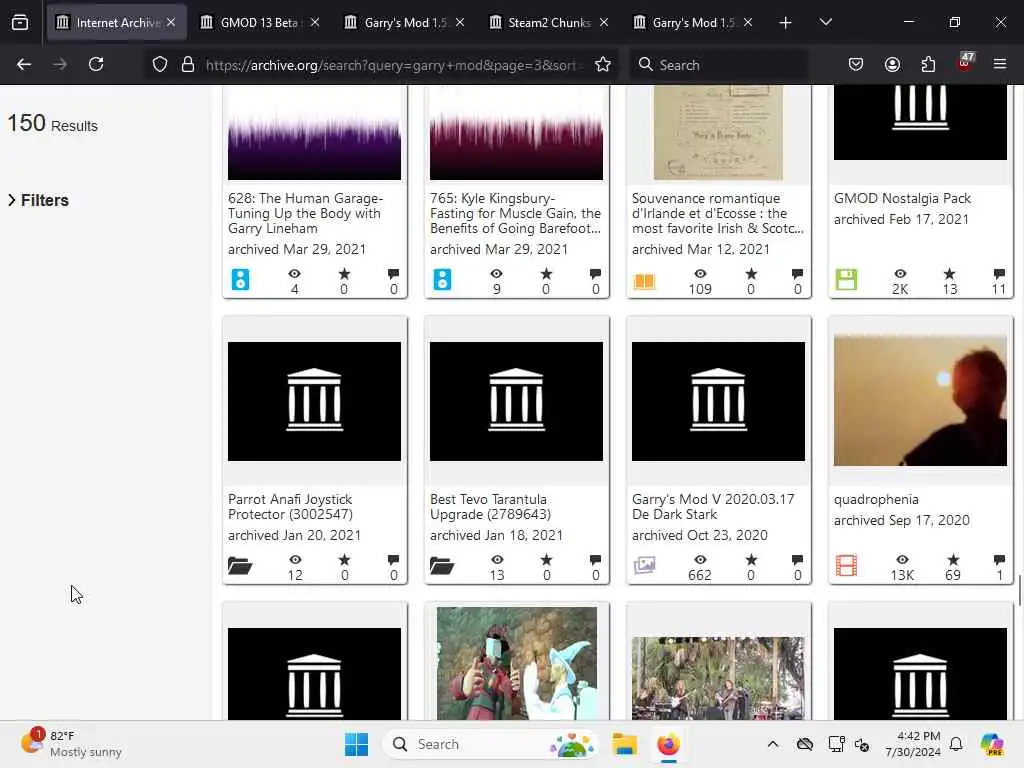Click the site security padlock icon
This screenshot has height=768, width=1024.
click(188, 64)
